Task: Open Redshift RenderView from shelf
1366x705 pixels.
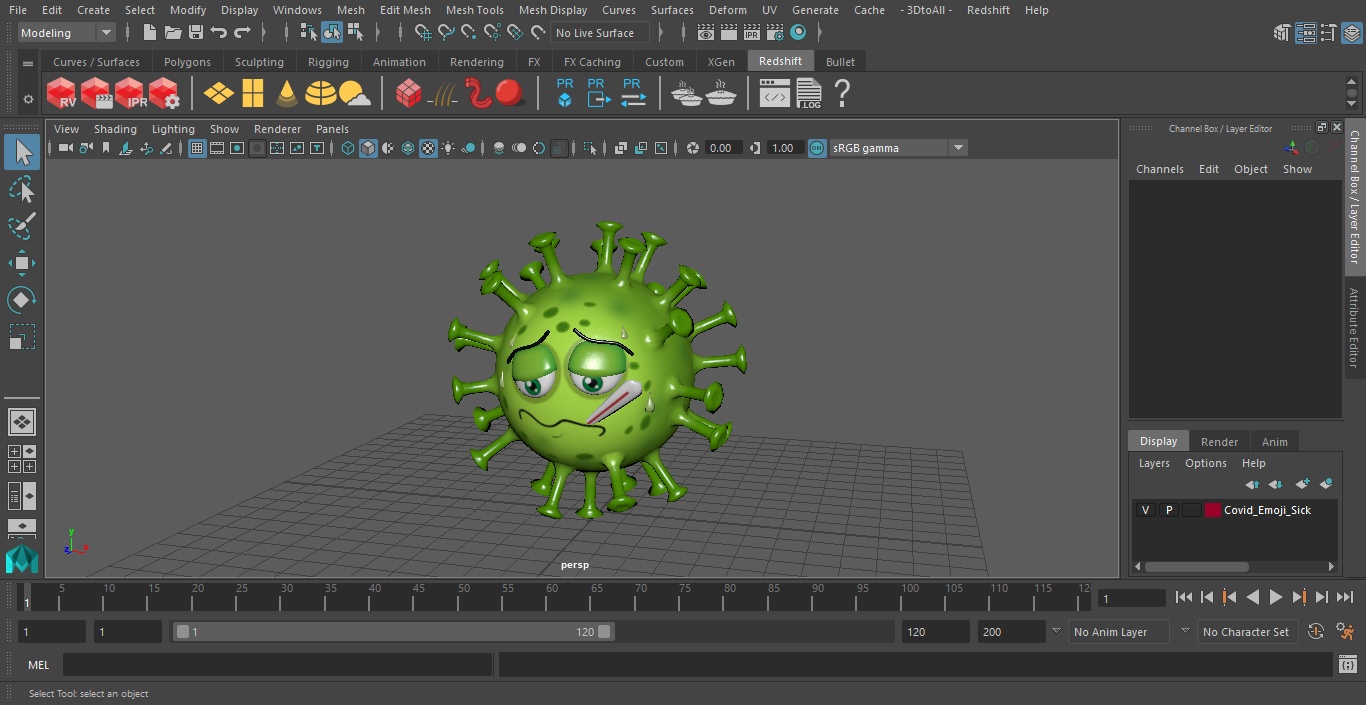Action: pyautogui.click(x=62, y=94)
